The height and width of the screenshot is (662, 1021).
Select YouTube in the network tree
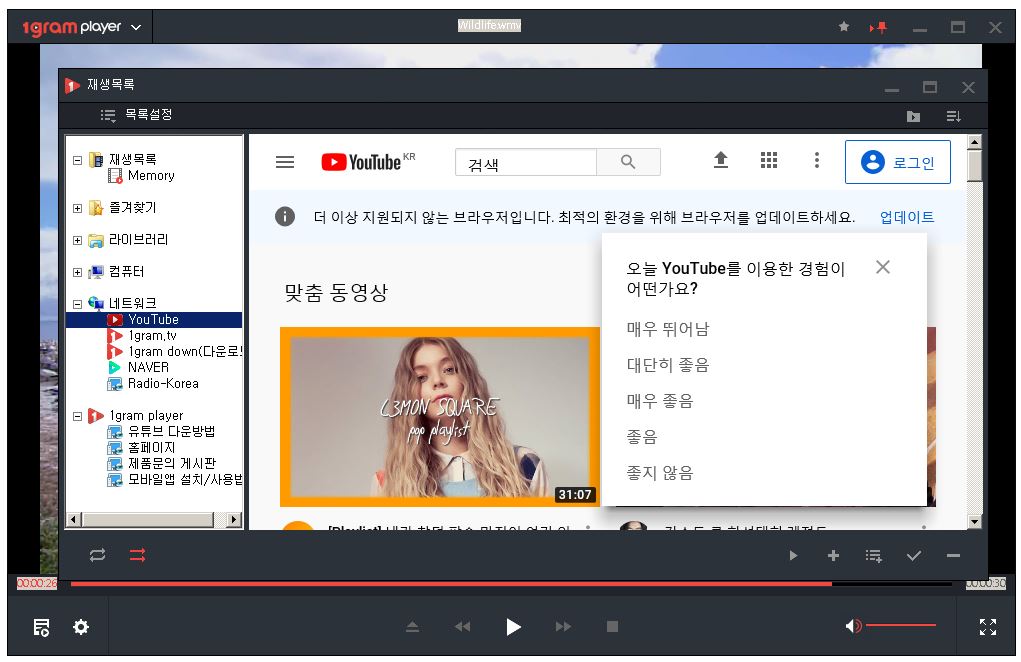(153, 320)
